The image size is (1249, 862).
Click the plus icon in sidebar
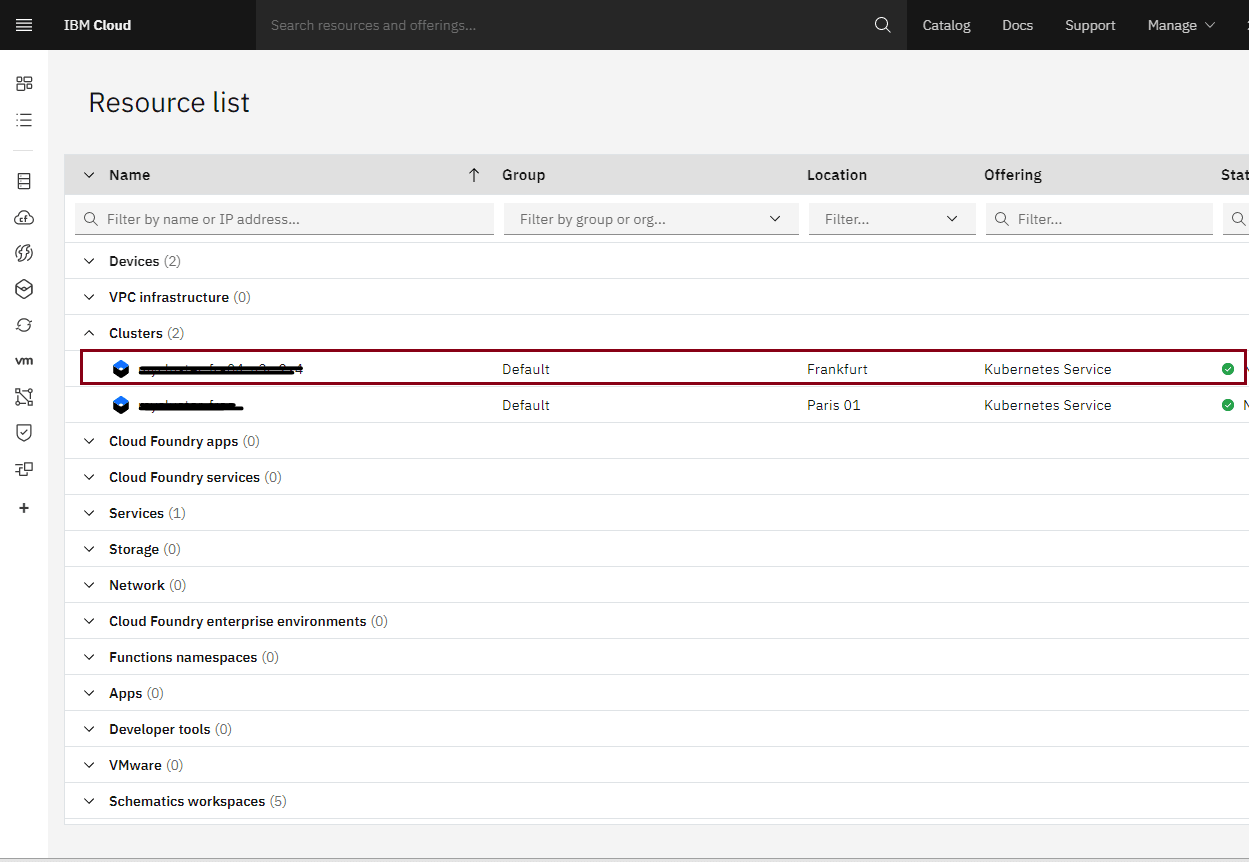(x=24, y=508)
